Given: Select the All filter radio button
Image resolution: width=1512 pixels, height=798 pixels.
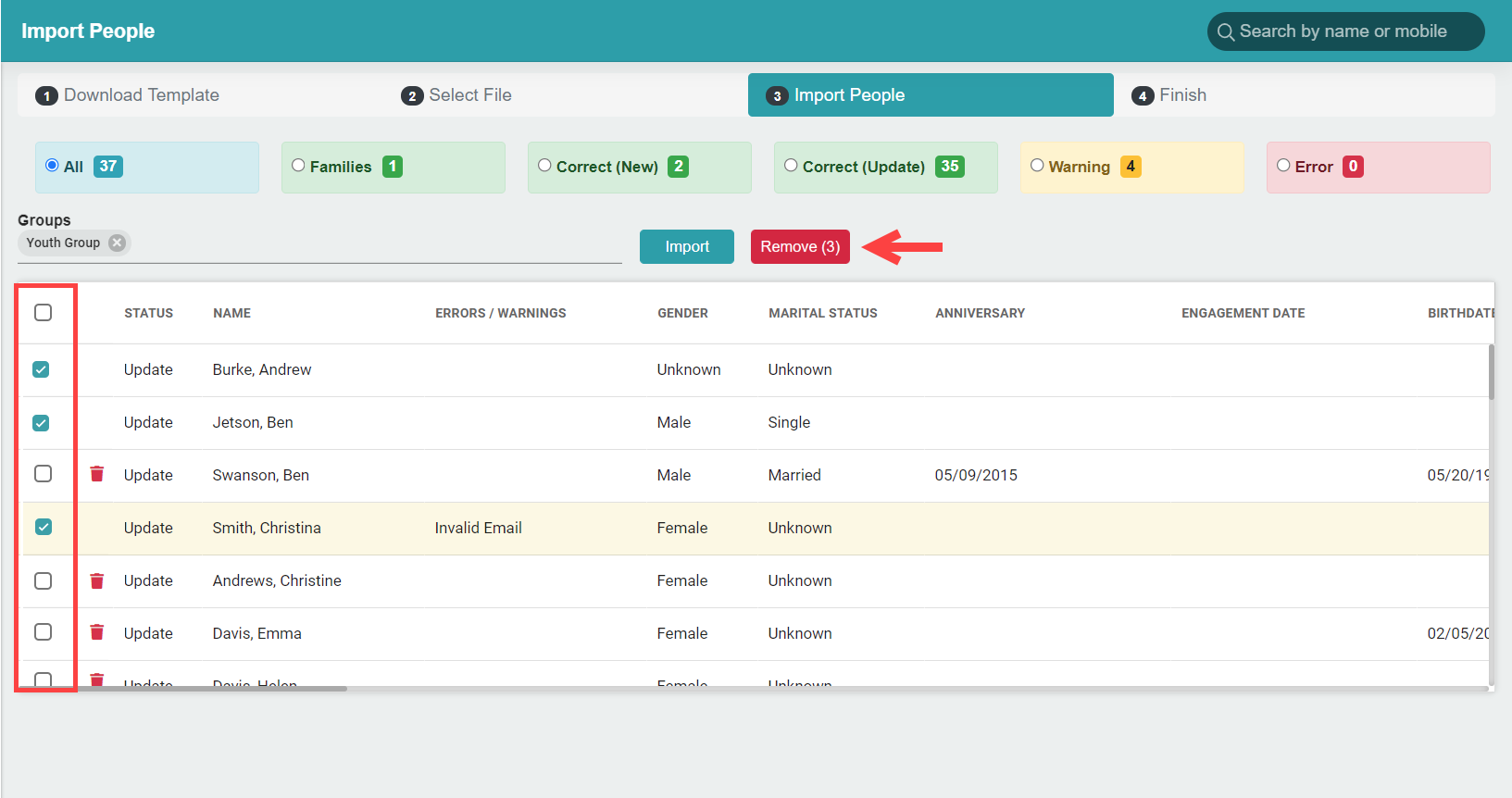Looking at the screenshot, I should point(52,166).
